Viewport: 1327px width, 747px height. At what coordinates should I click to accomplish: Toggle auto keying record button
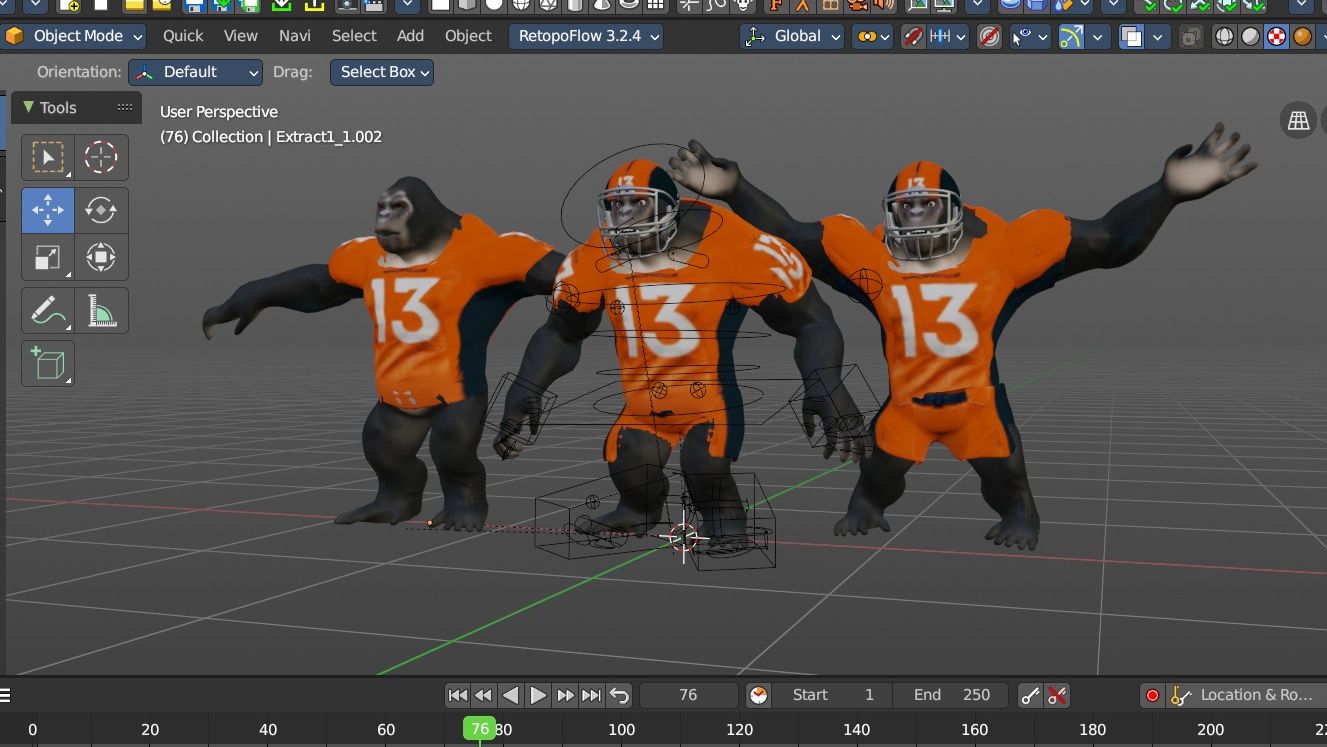click(1153, 695)
